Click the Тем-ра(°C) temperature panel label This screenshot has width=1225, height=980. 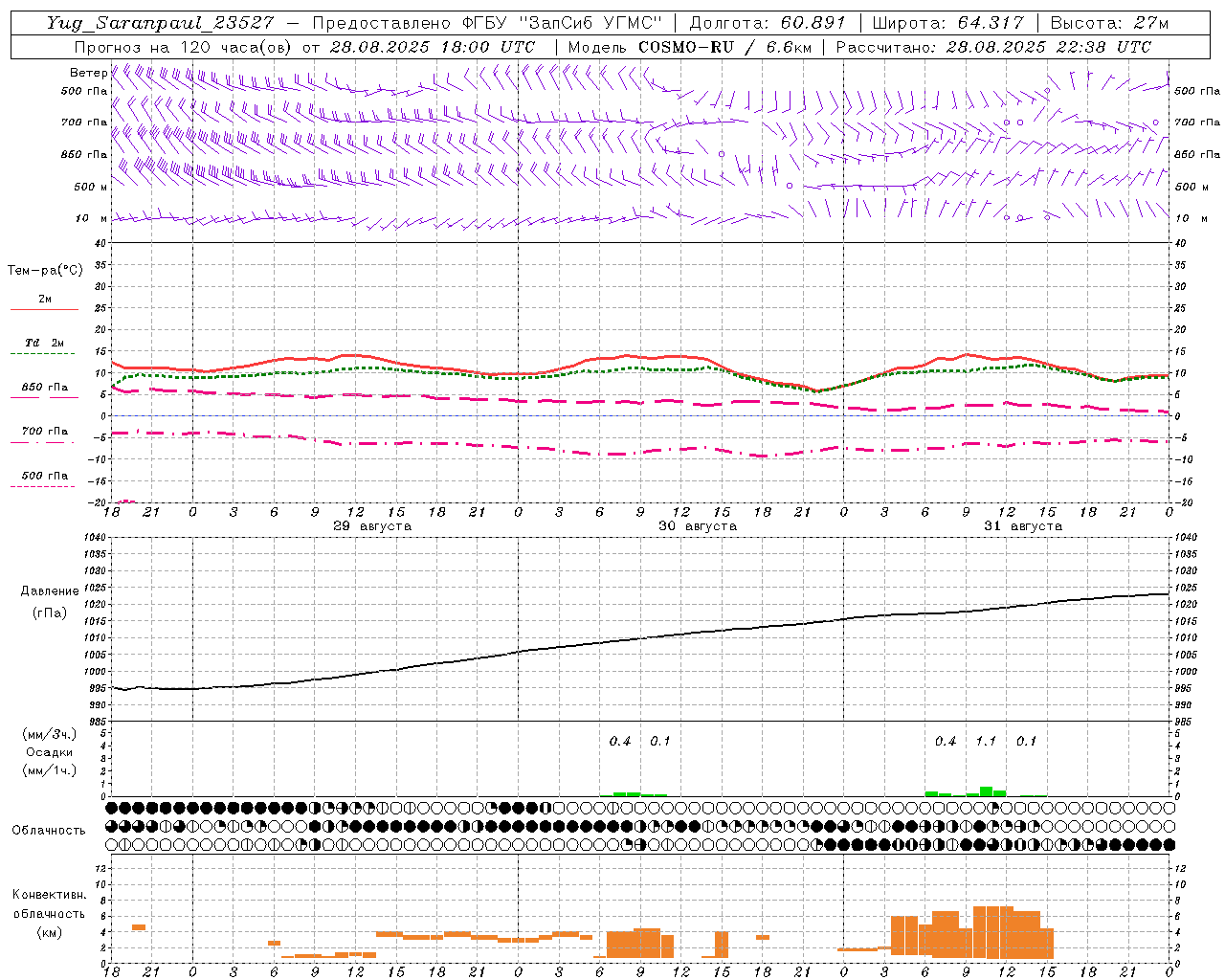pyautogui.click(x=45, y=270)
